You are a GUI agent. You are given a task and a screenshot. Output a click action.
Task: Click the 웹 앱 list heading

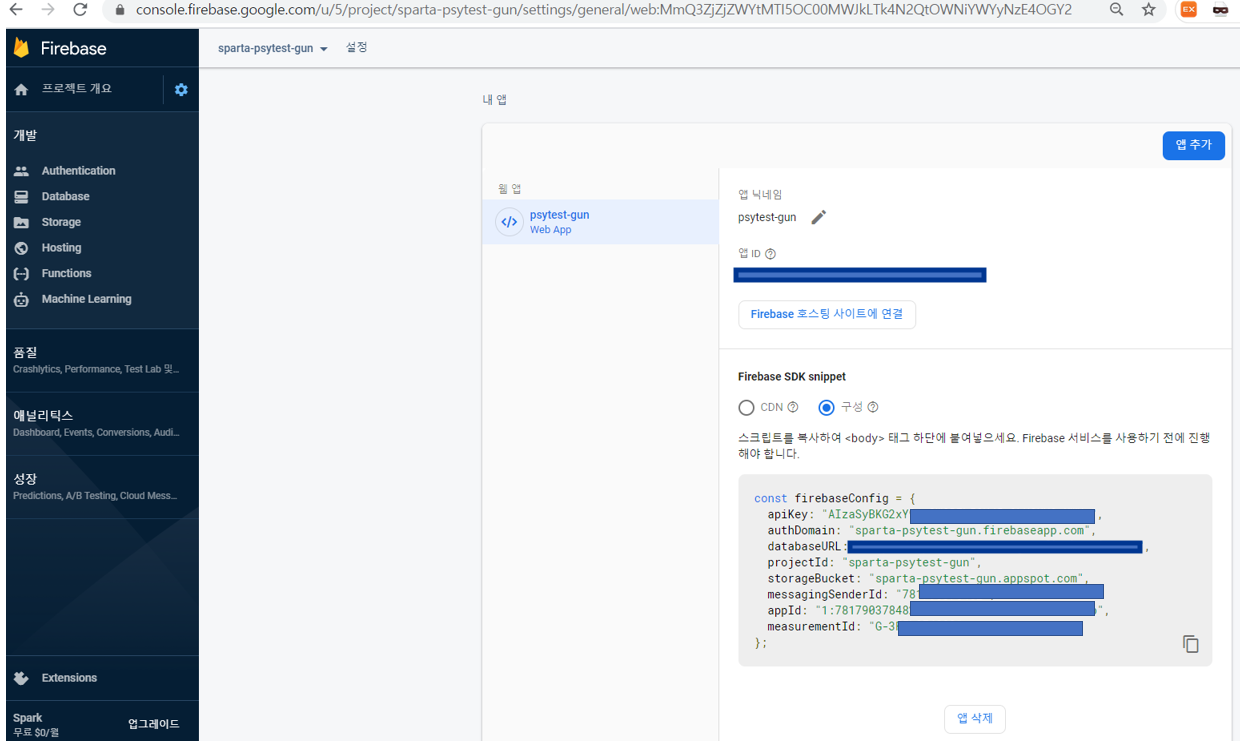510,189
